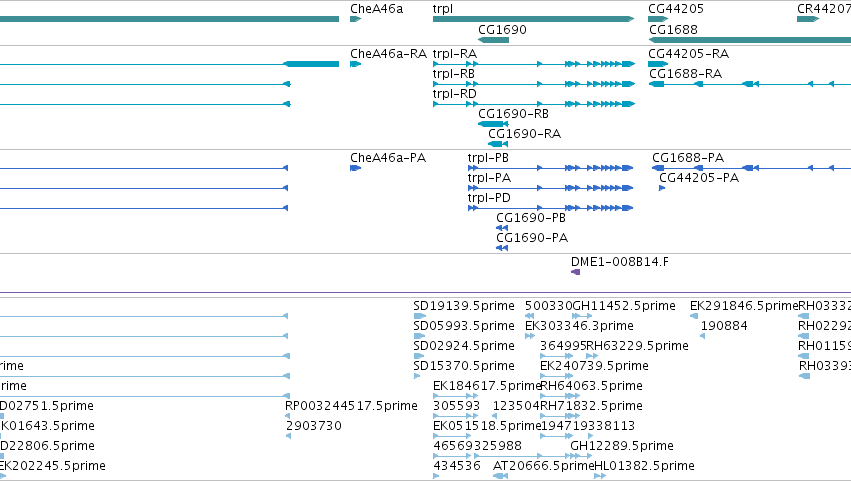The image size is (851, 481).
Task: Select transcript trpl-RD label
Action: (454, 94)
